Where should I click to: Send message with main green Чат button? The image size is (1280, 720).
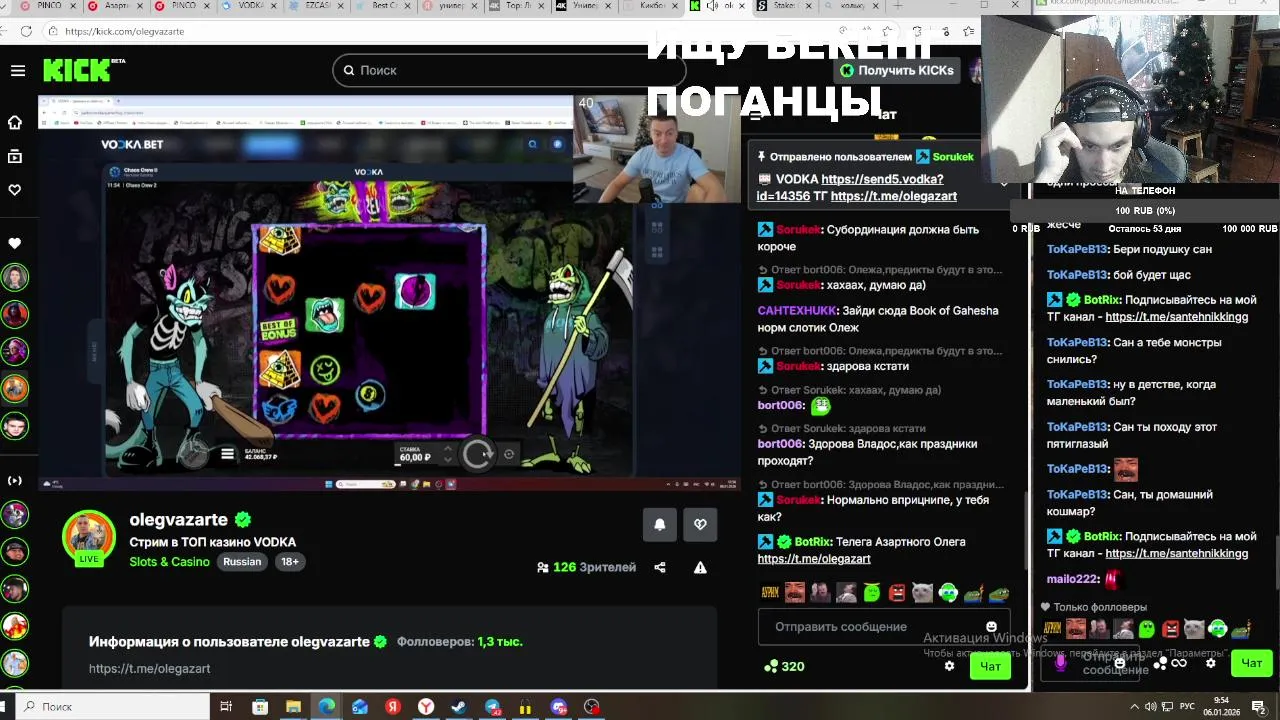click(x=990, y=666)
